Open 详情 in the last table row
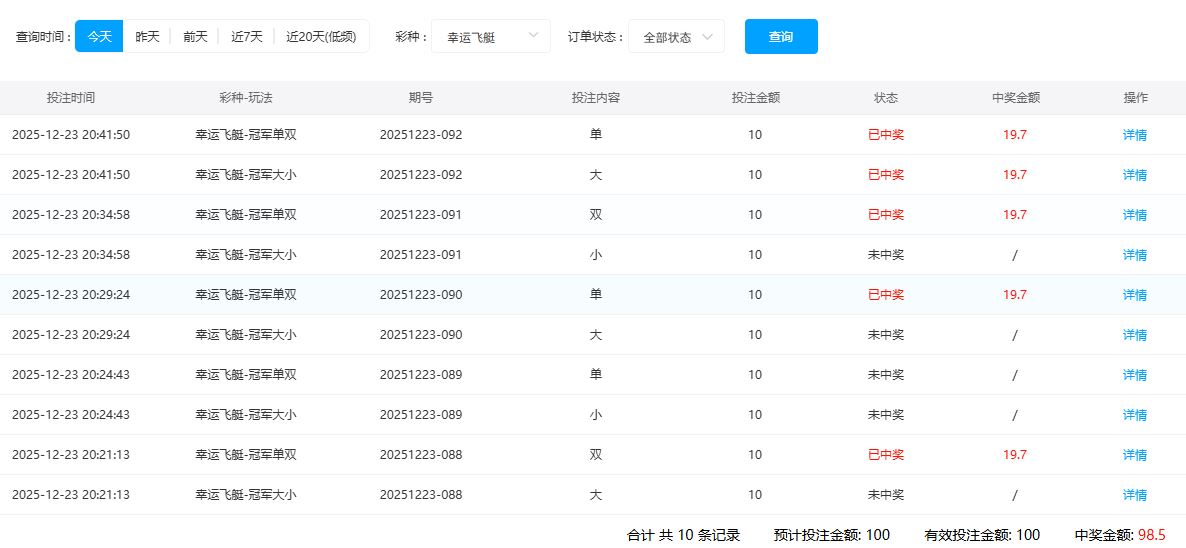The height and width of the screenshot is (548, 1186). point(1134,495)
